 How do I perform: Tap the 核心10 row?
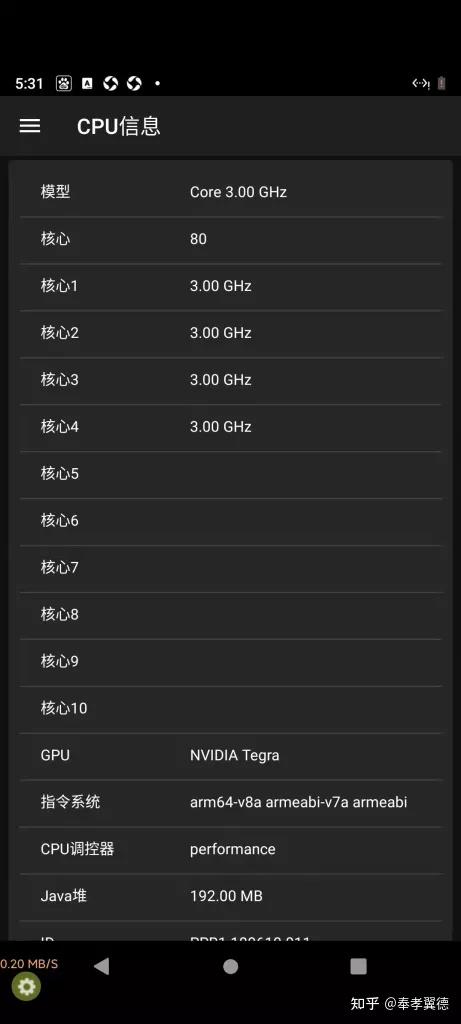(230, 709)
